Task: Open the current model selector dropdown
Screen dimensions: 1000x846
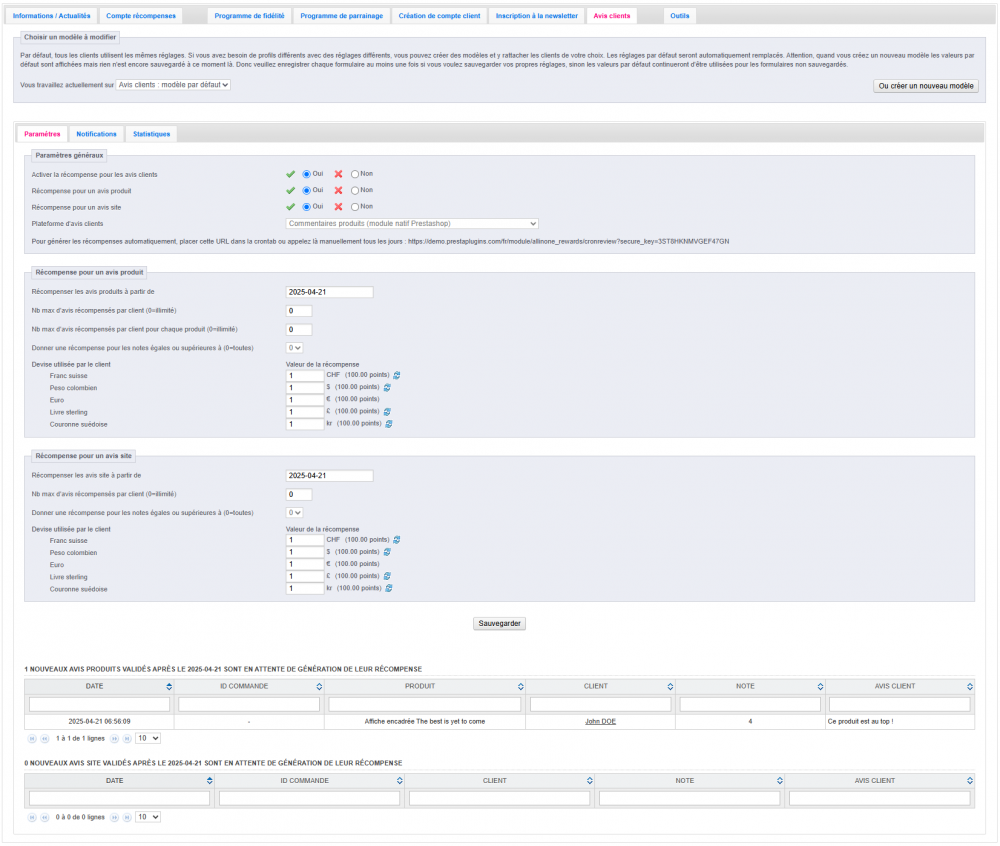Action: click(x=173, y=85)
